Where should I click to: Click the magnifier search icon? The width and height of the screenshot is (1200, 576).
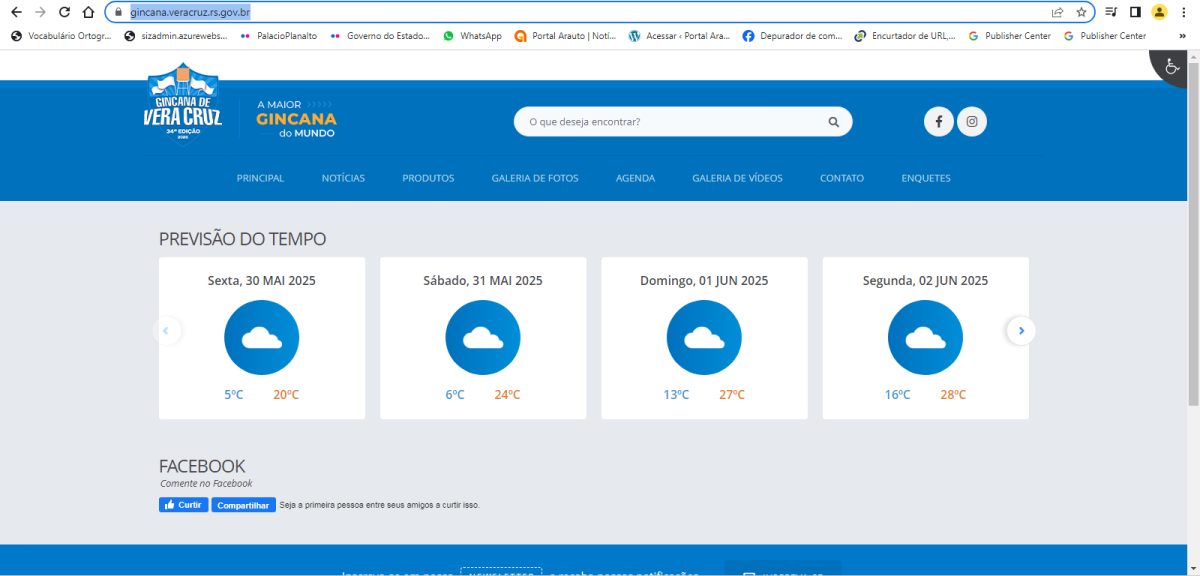coord(834,122)
